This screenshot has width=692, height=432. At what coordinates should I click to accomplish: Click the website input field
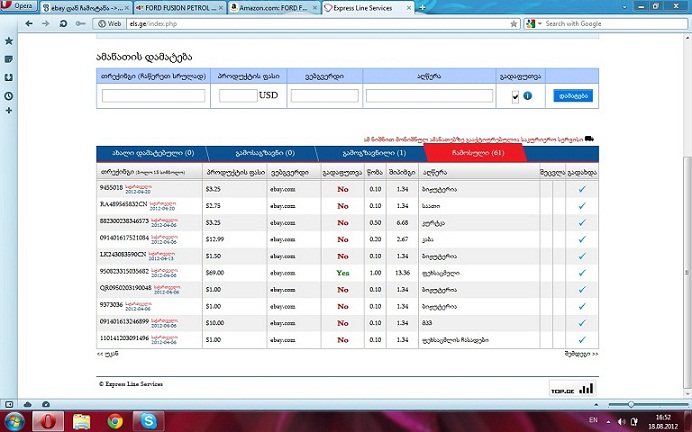click(x=324, y=96)
